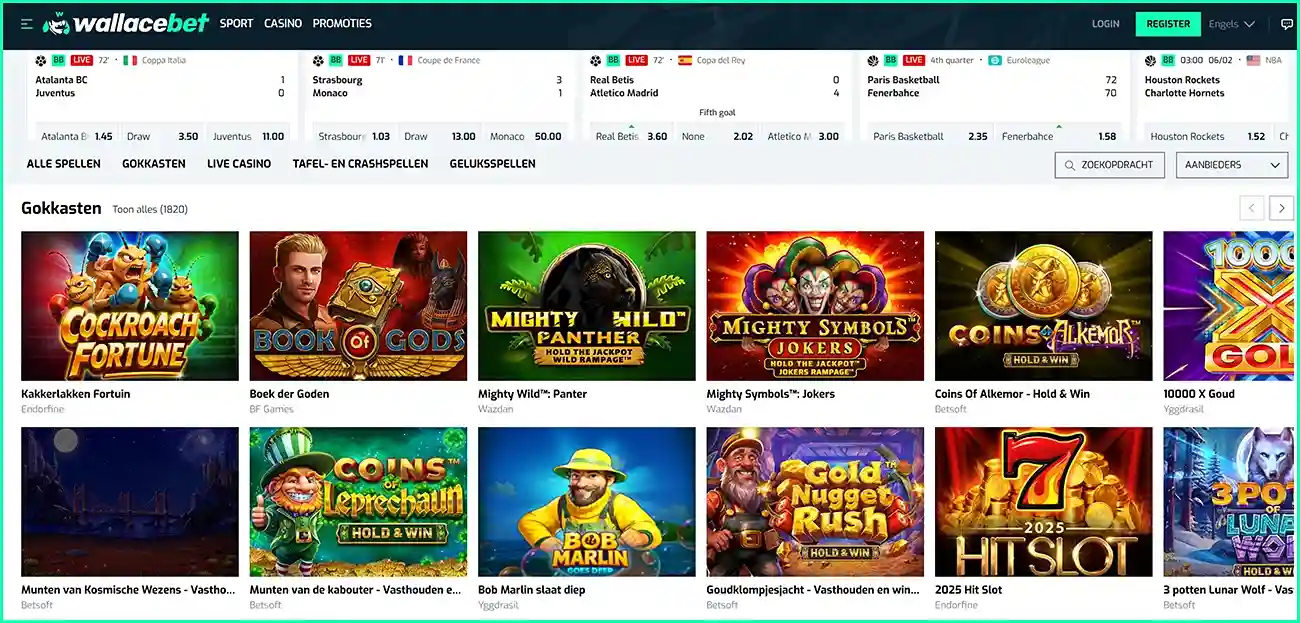The width and height of the screenshot is (1300, 623).
Task: Open 10000 X Goud game thumbnail
Action: (x=1228, y=306)
